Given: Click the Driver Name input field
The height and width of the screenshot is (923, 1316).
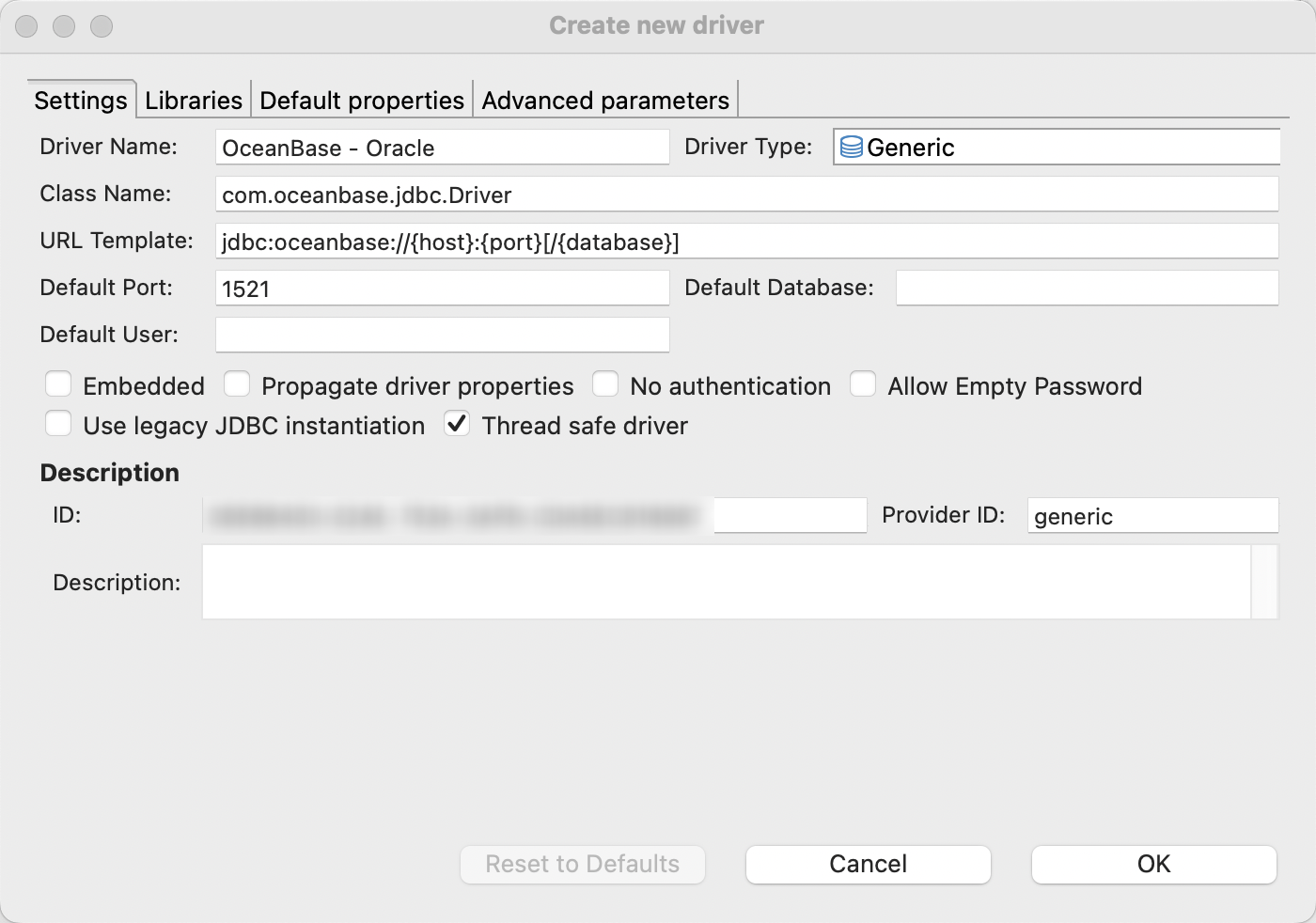Looking at the screenshot, I should pos(442,148).
